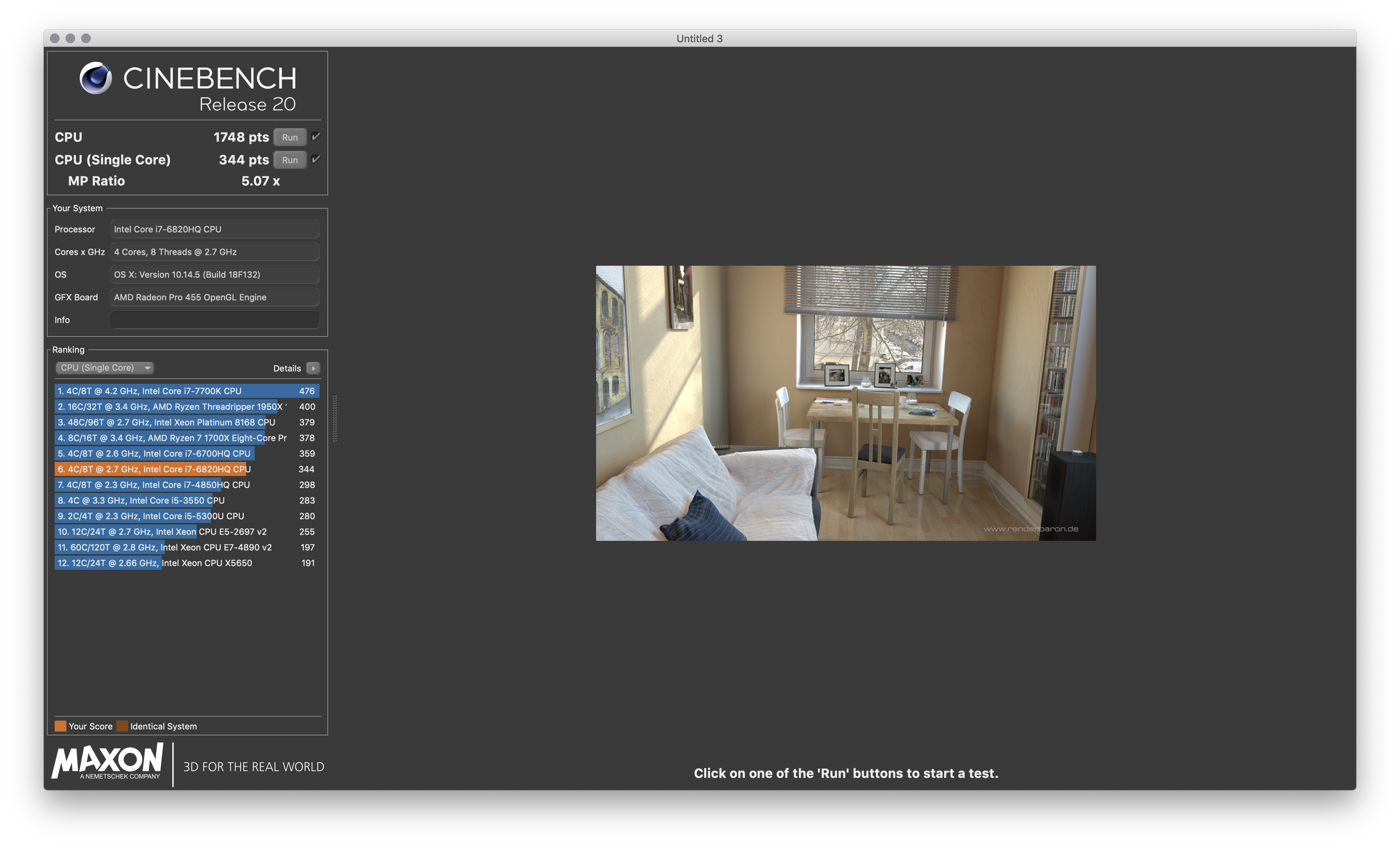Click the panel divider grip handle
This screenshot has width=1400, height=848.
[335, 418]
